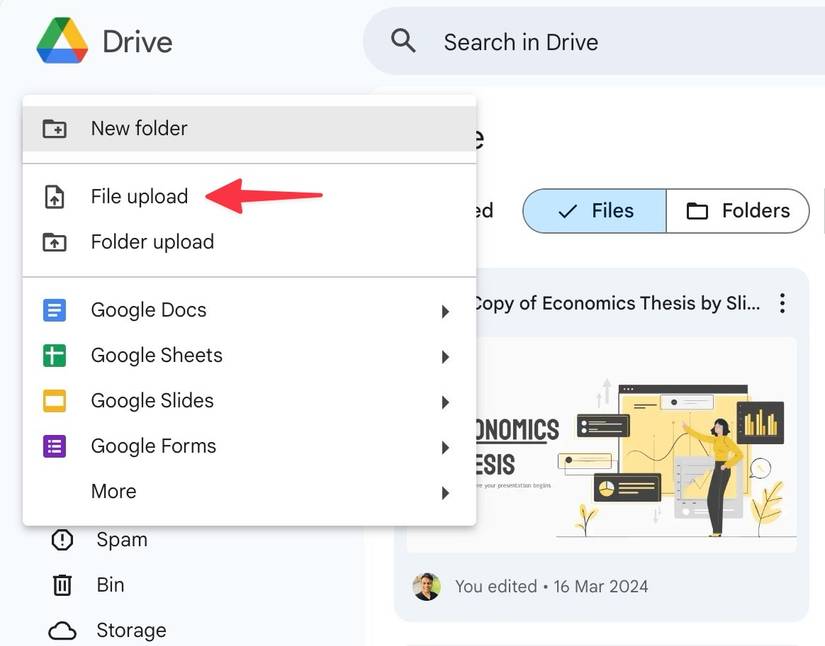Click the Google Forms purple icon
The image size is (825, 646).
tap(54, 446)
